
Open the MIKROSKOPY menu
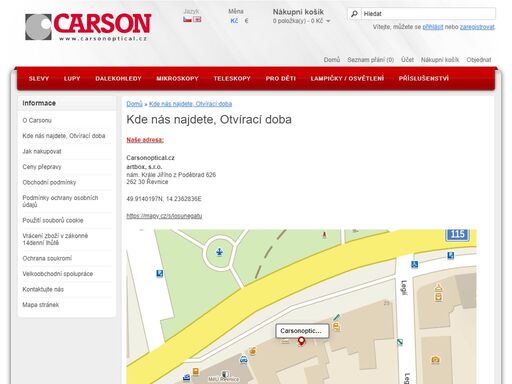coord(177,79)
